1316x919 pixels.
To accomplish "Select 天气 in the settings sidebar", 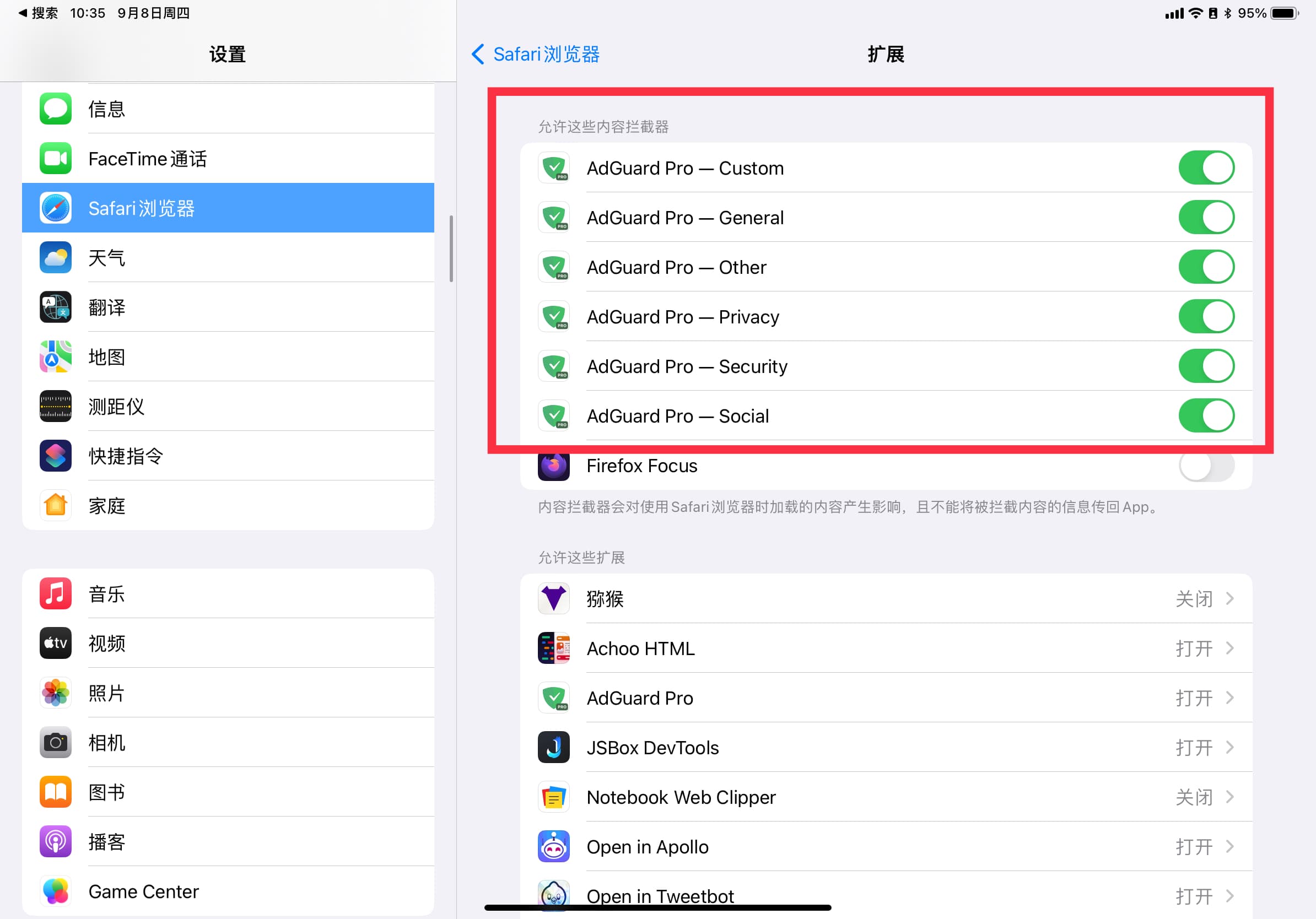I will point(228,257).
